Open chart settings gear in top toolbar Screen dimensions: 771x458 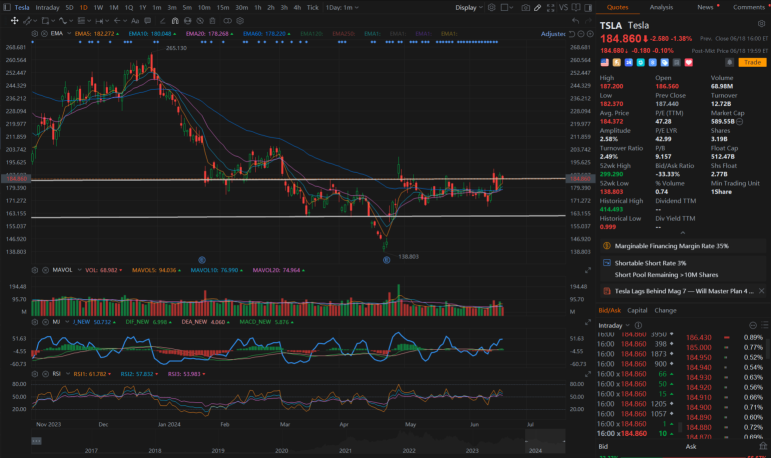click(x=491, y=7)
